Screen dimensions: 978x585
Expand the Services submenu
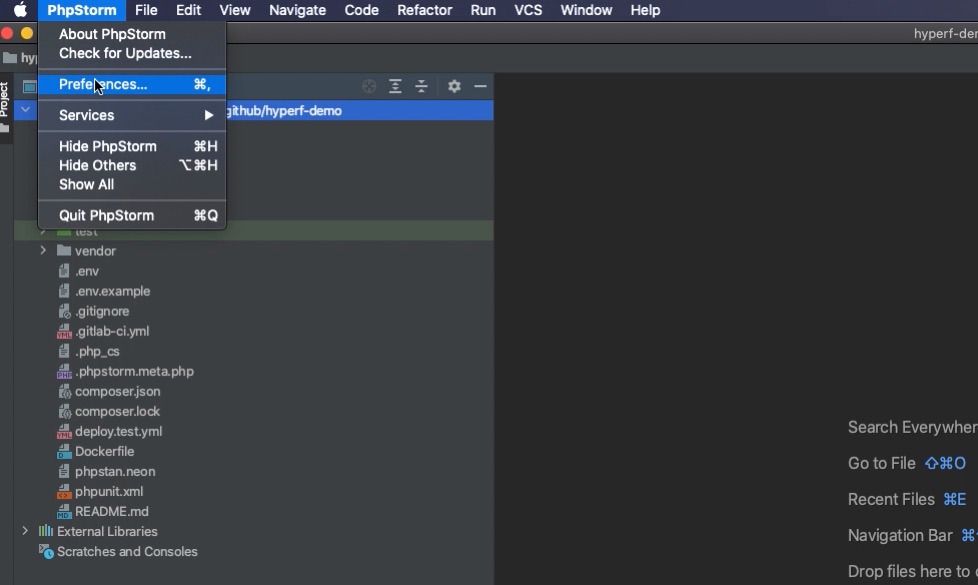click(x=132, y=115)
